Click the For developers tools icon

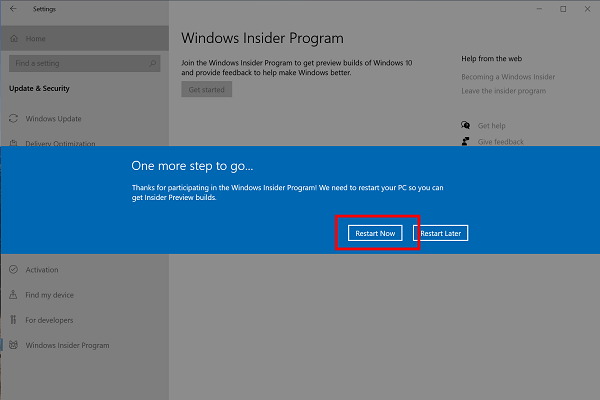tap(13, 320)
